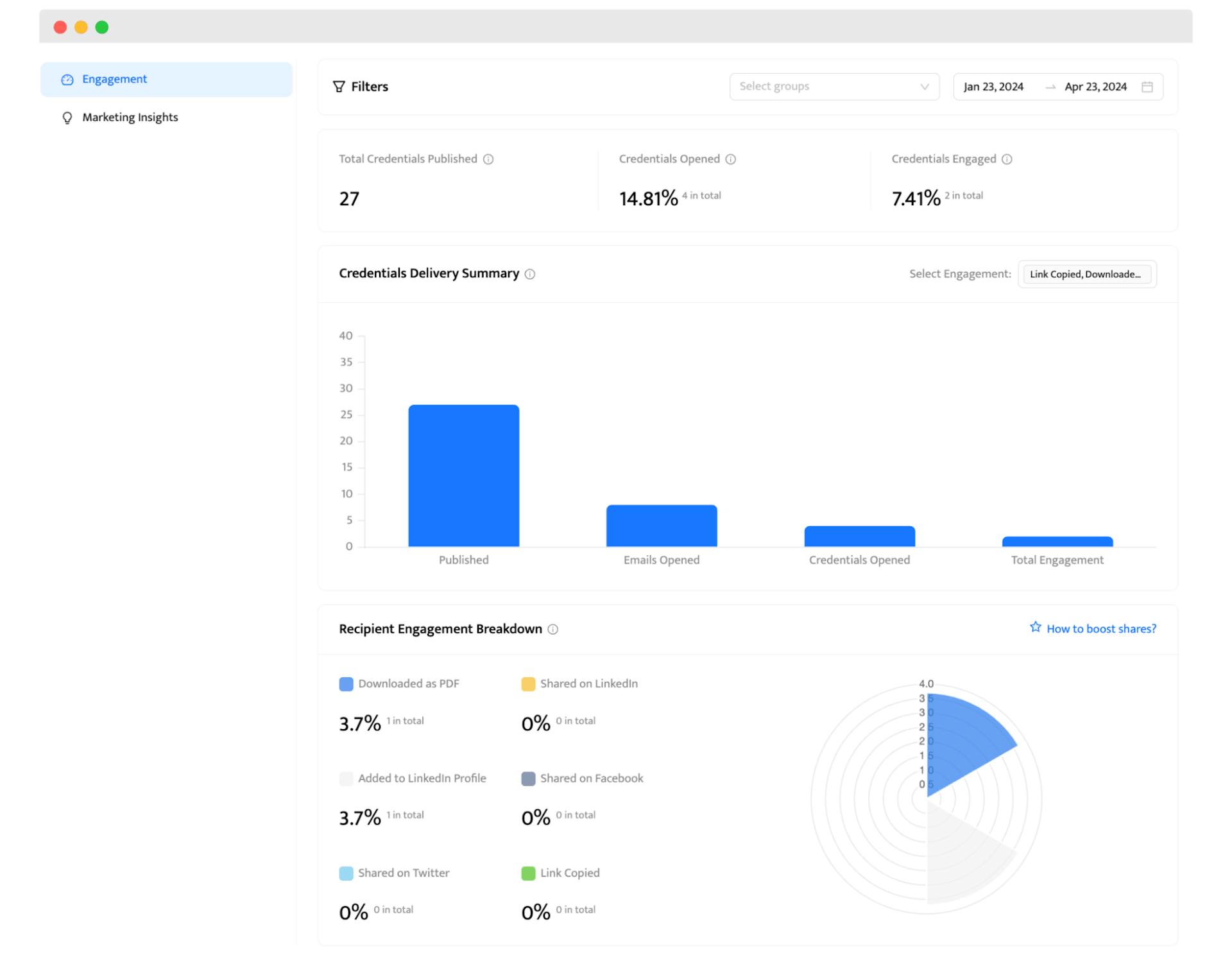Click the info icon beside Credentials Engaged metric
The height and width of the screenshot is (973, 1232).
1007,159
